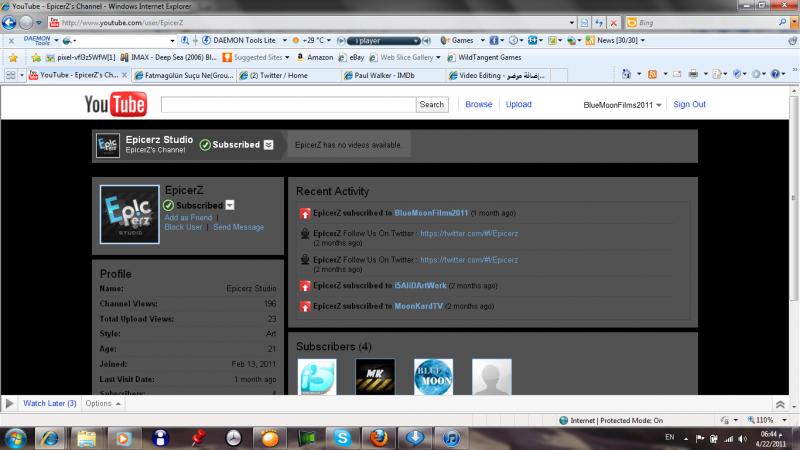
Task: Click the DAEMON Tools Lite toolbar button
Action: 240,40
